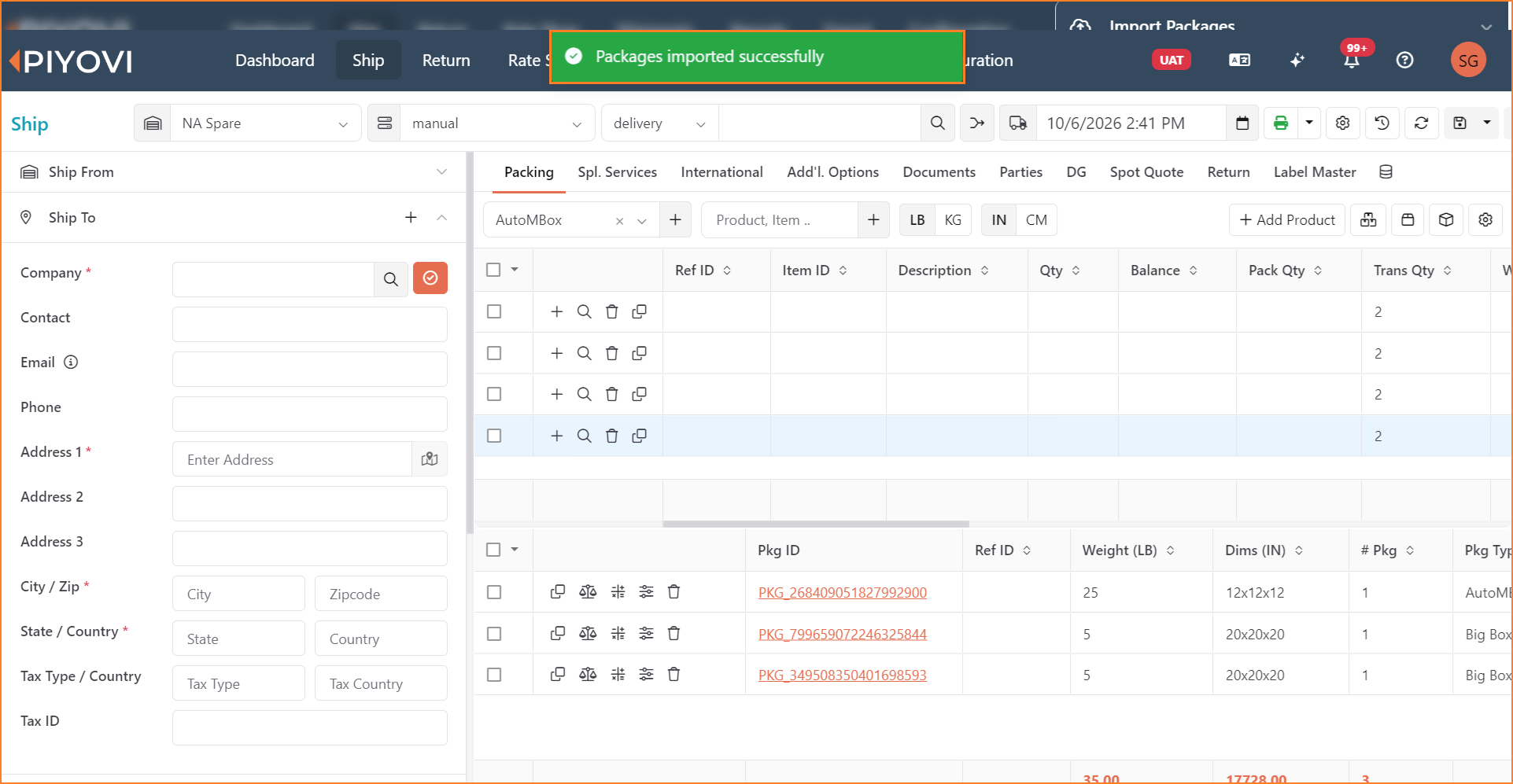Image resolution: width=1513 pixels, height=784 pixels.
Task: Switch to the International tab
Action: pos(721,172)
